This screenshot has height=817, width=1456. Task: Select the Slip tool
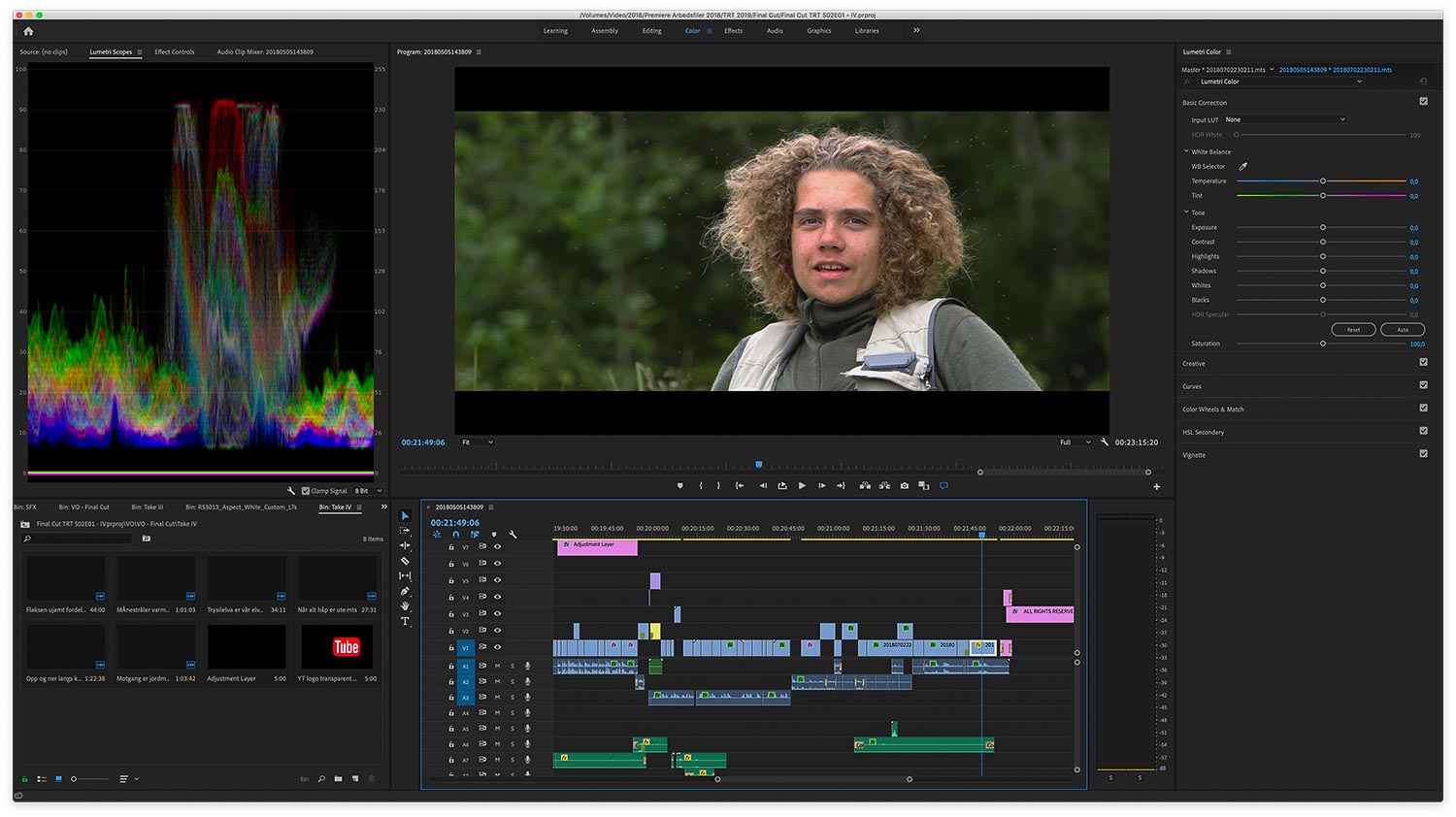(406, 576)
